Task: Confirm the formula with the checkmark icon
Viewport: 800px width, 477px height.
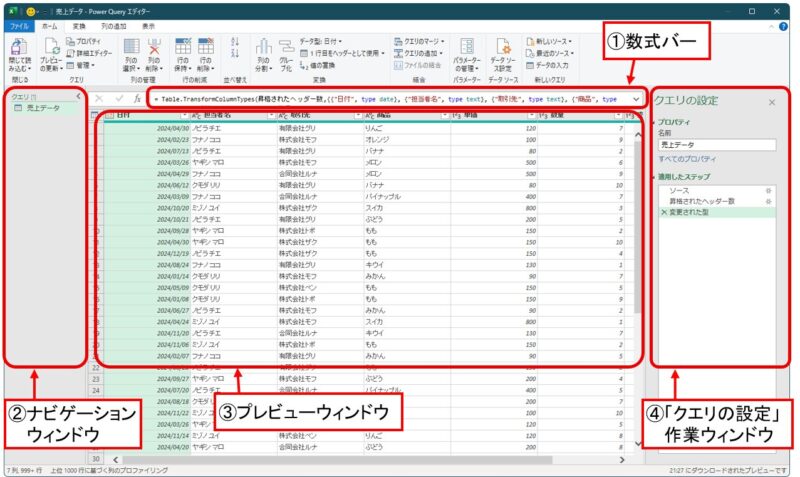Action: 119,98
